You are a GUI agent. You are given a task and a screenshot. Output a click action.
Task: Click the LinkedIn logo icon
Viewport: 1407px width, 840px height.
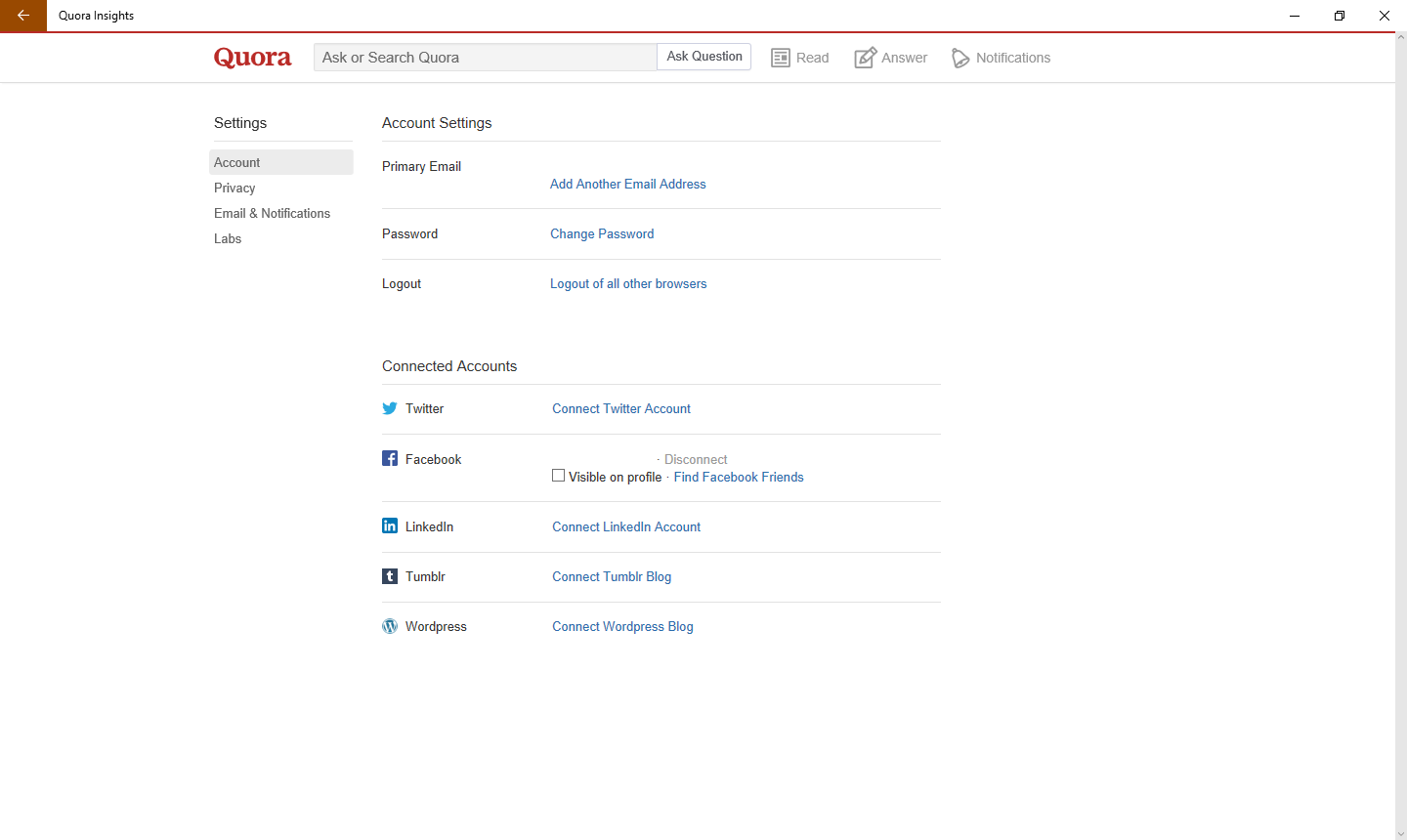point(390,526)
